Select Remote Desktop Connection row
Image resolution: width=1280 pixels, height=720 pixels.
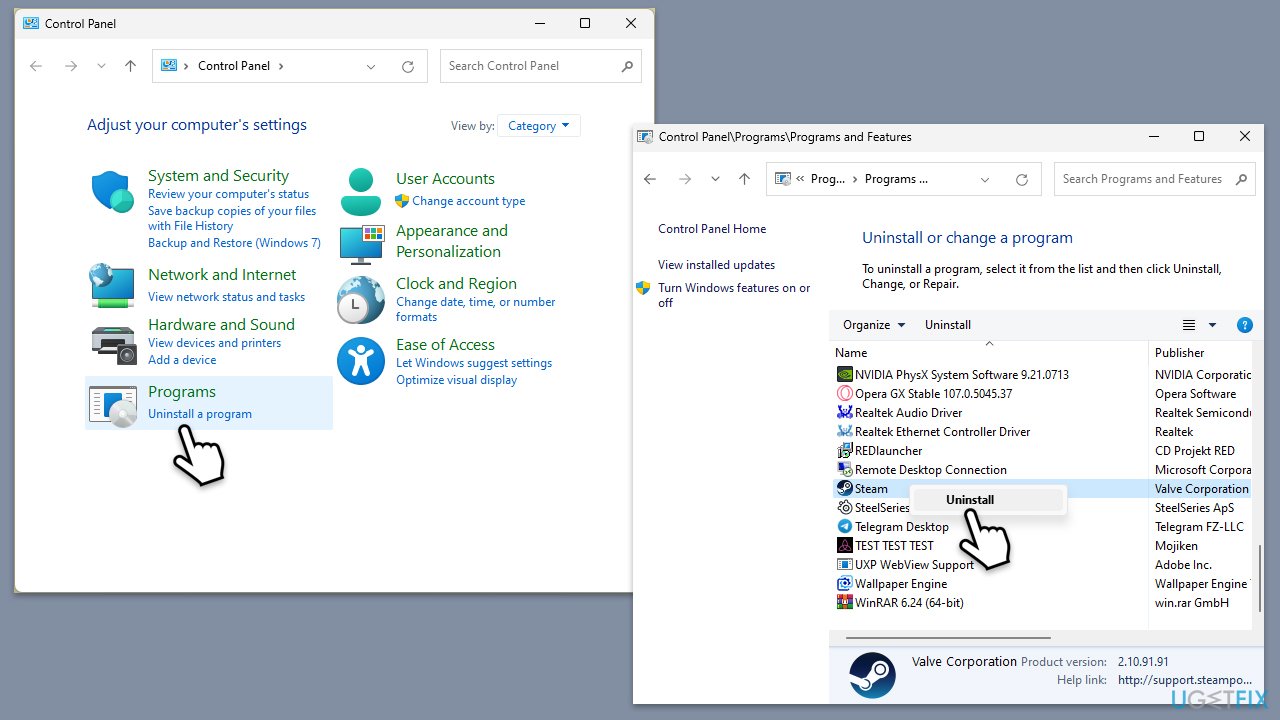pyautogui.click(x=1041, y=470)
